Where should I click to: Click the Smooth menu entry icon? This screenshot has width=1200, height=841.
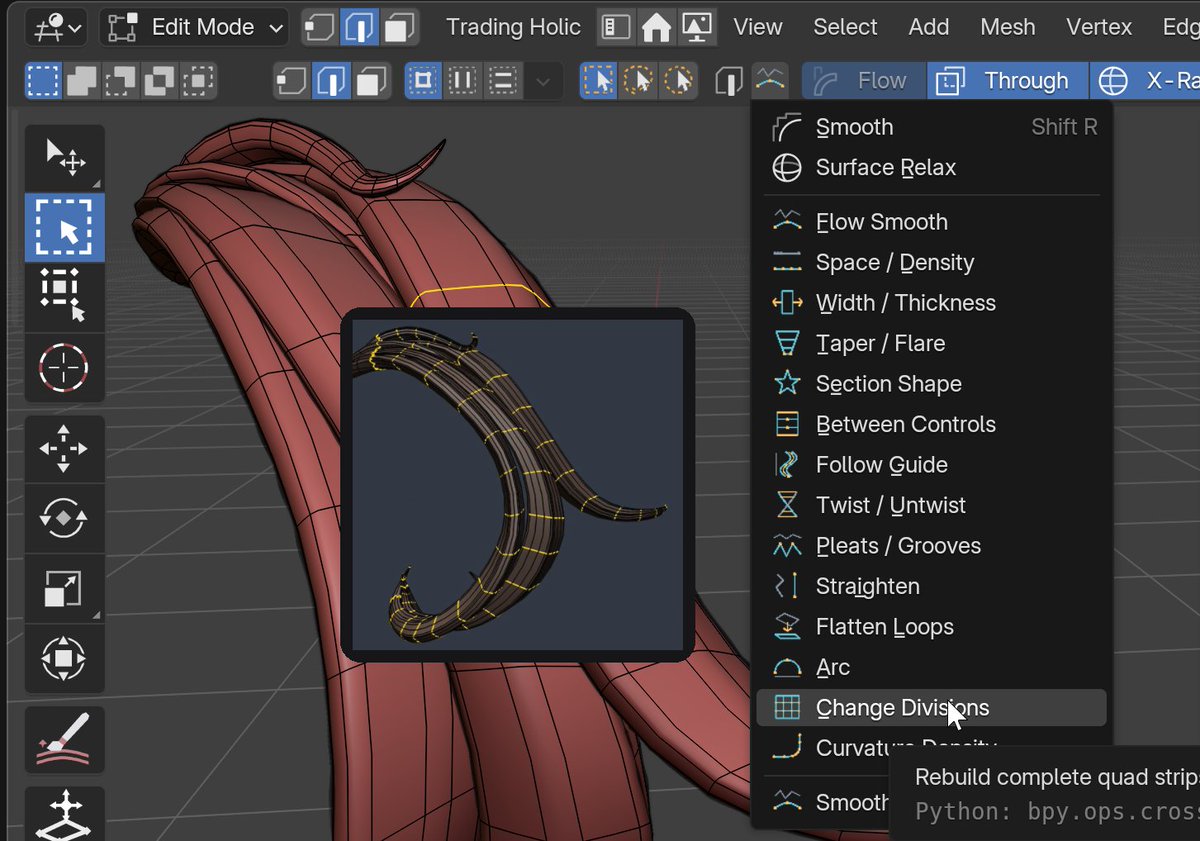pyautogui.click(x=788, y=127)
